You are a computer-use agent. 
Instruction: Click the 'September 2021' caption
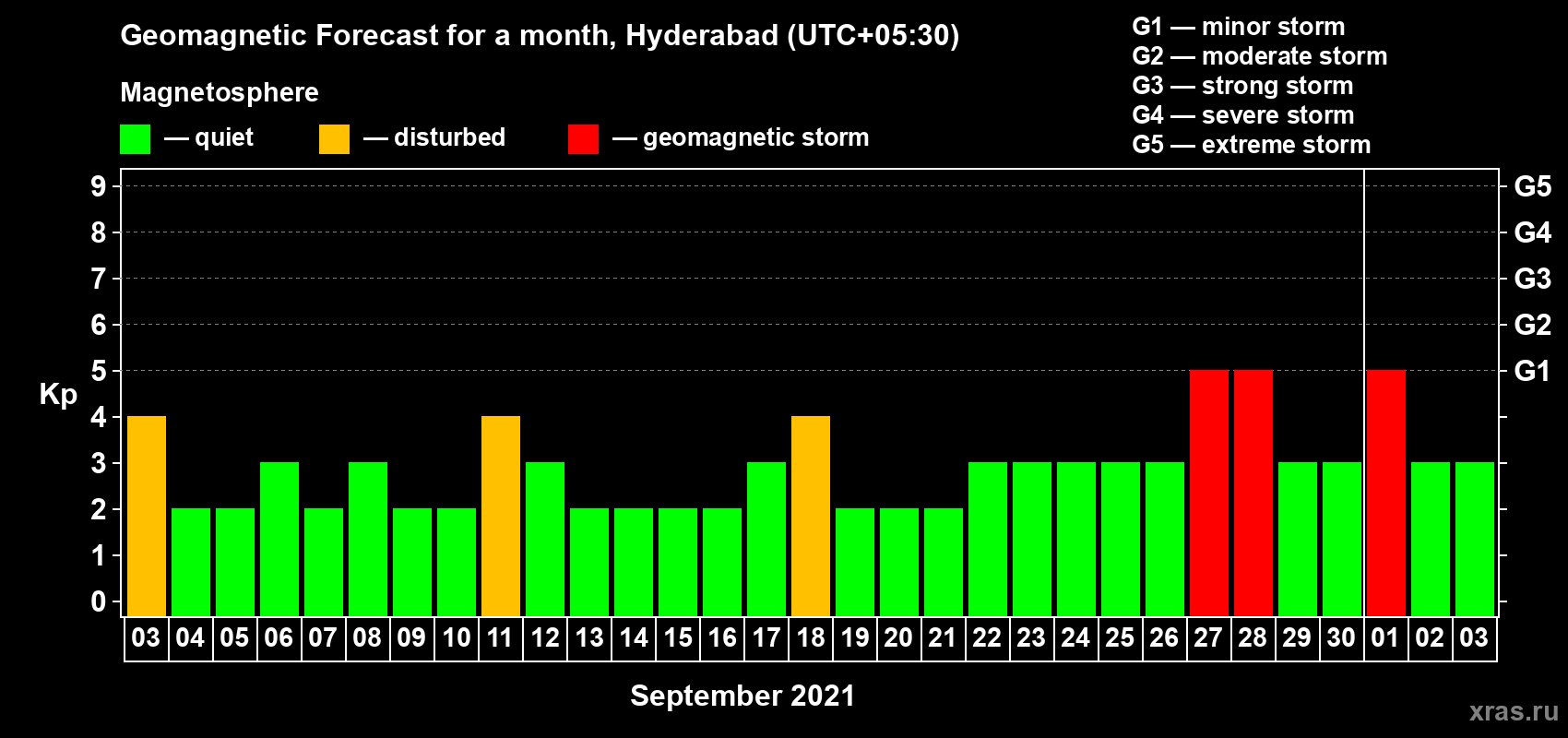(x=742, y=696)
